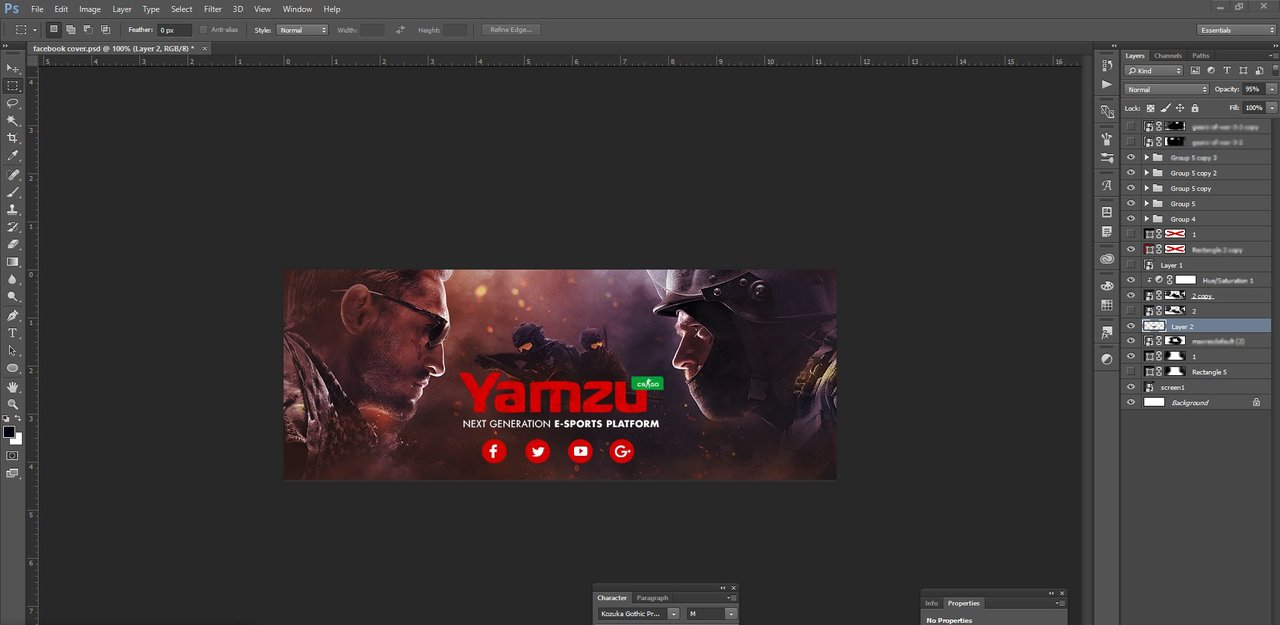Click the Lock All padlock icon

tap(1195, 108)
